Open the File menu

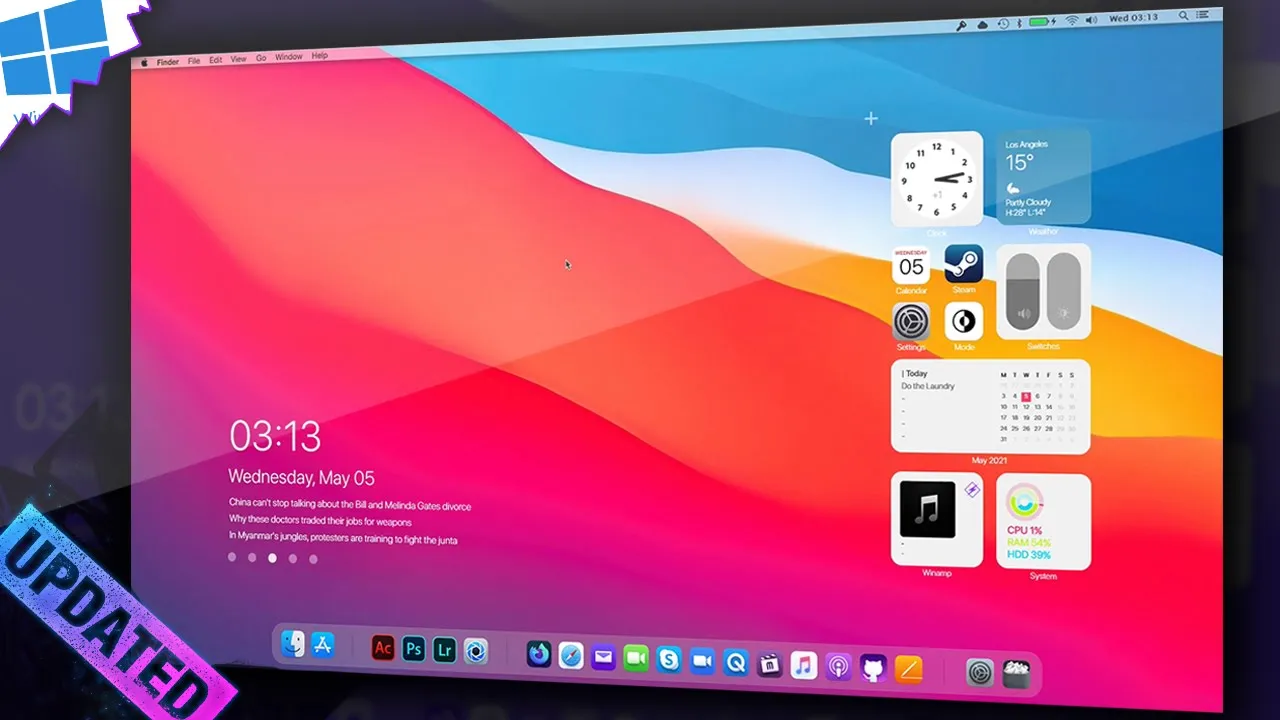pyautogui.click(x=195, y=61)
